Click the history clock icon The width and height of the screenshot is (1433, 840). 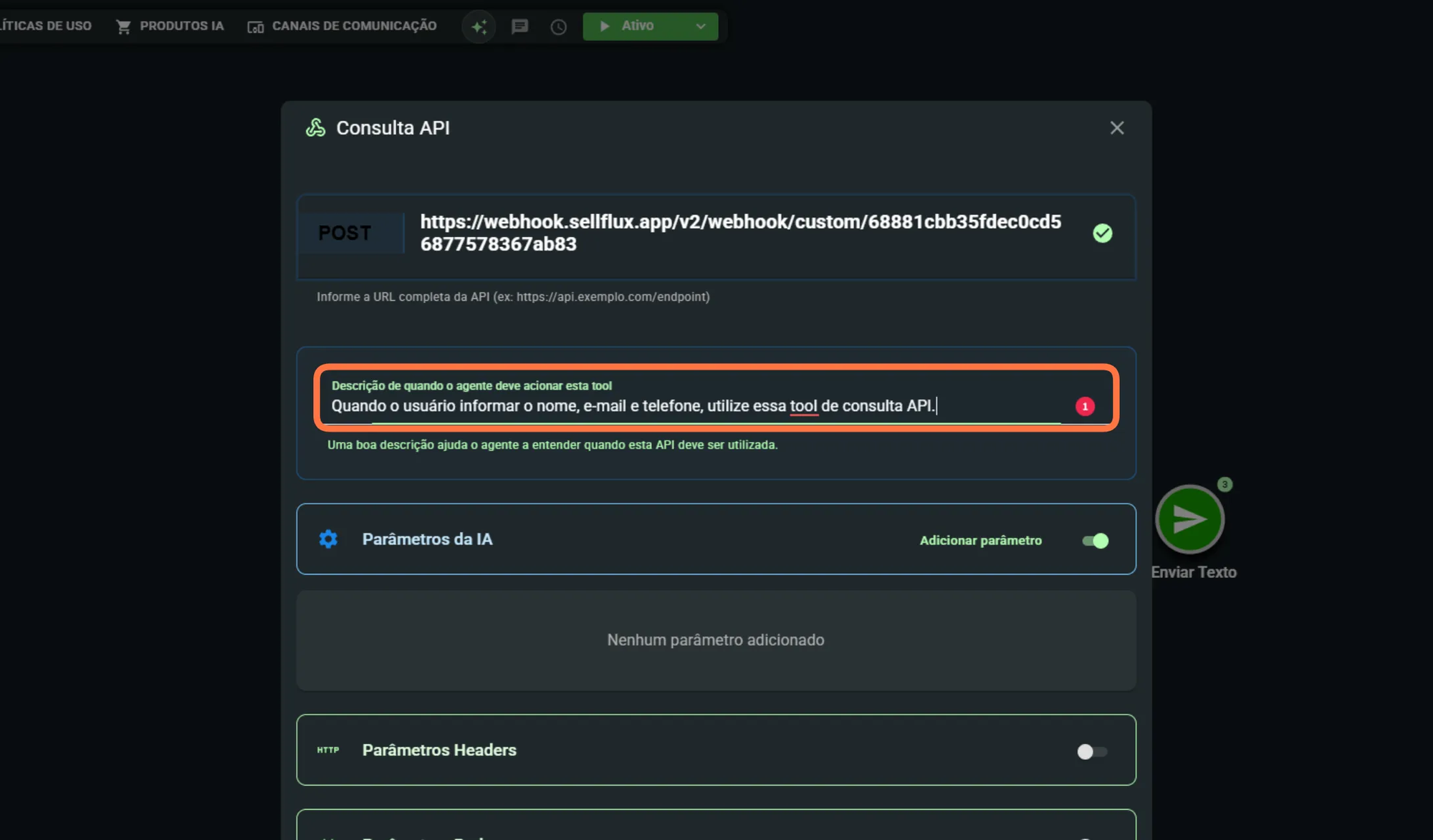tap(558, 27)
